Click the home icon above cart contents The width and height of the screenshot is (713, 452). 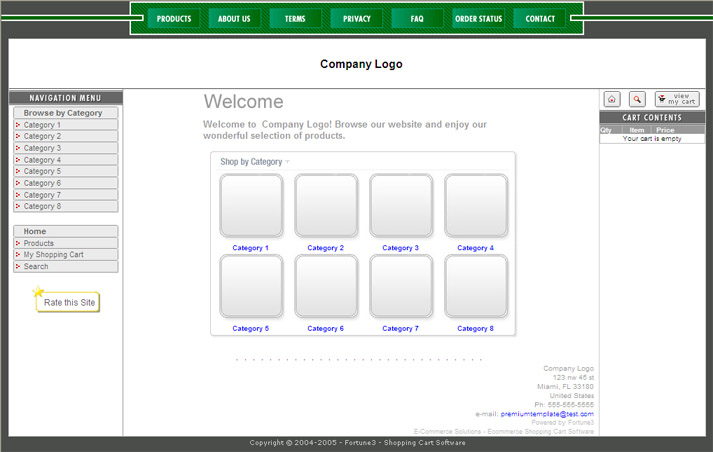tap(612, 99)
